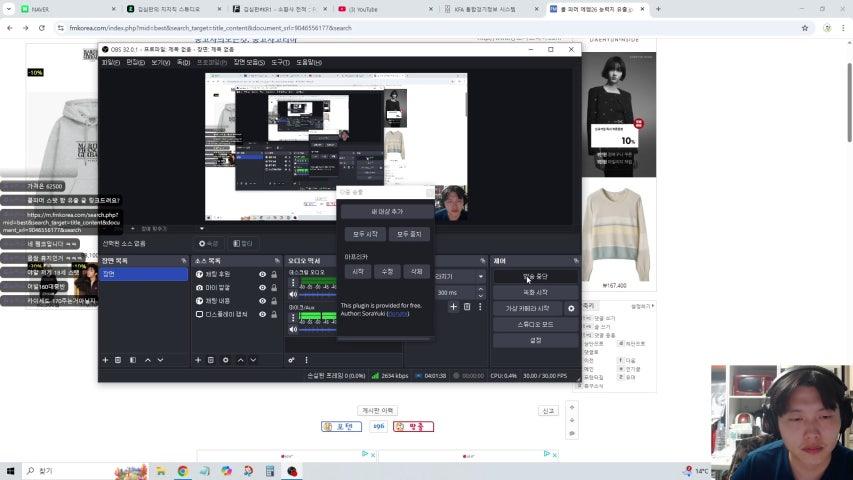Click the OBS icon in Windows taskbar

click(292, 471)
